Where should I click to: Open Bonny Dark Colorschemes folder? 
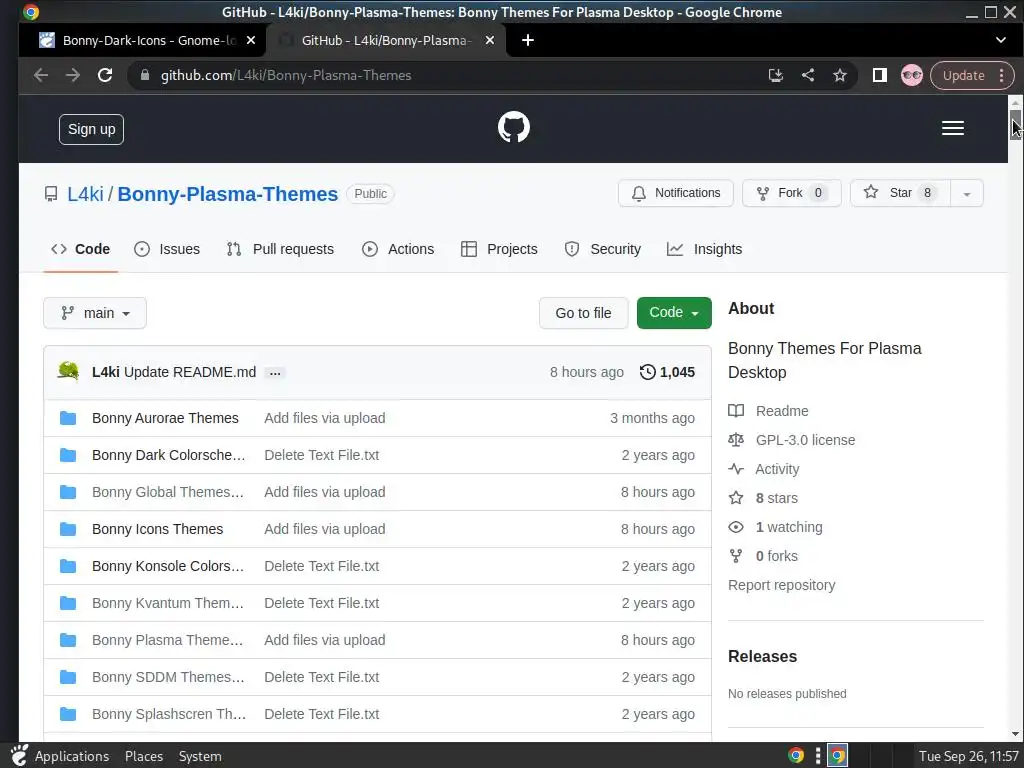[x=168, y=455]
